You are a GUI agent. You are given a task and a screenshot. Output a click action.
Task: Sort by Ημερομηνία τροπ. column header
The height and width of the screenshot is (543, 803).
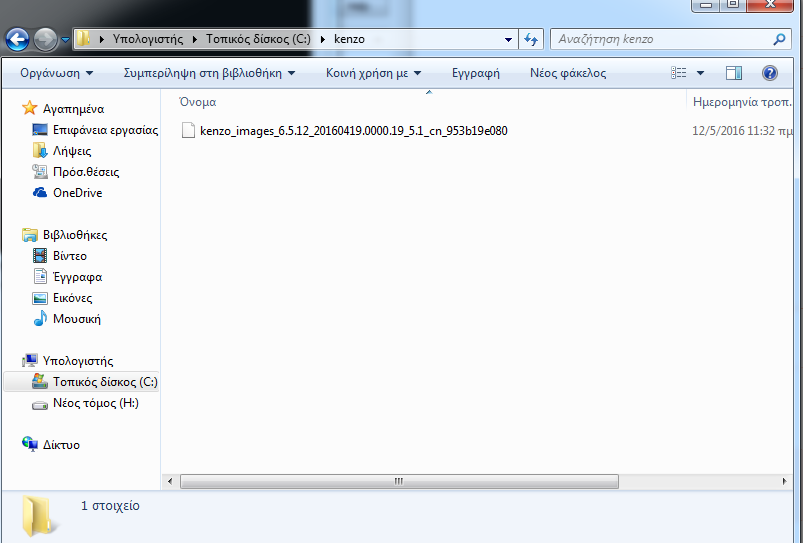pyautogui.click(x=742, y=102)
